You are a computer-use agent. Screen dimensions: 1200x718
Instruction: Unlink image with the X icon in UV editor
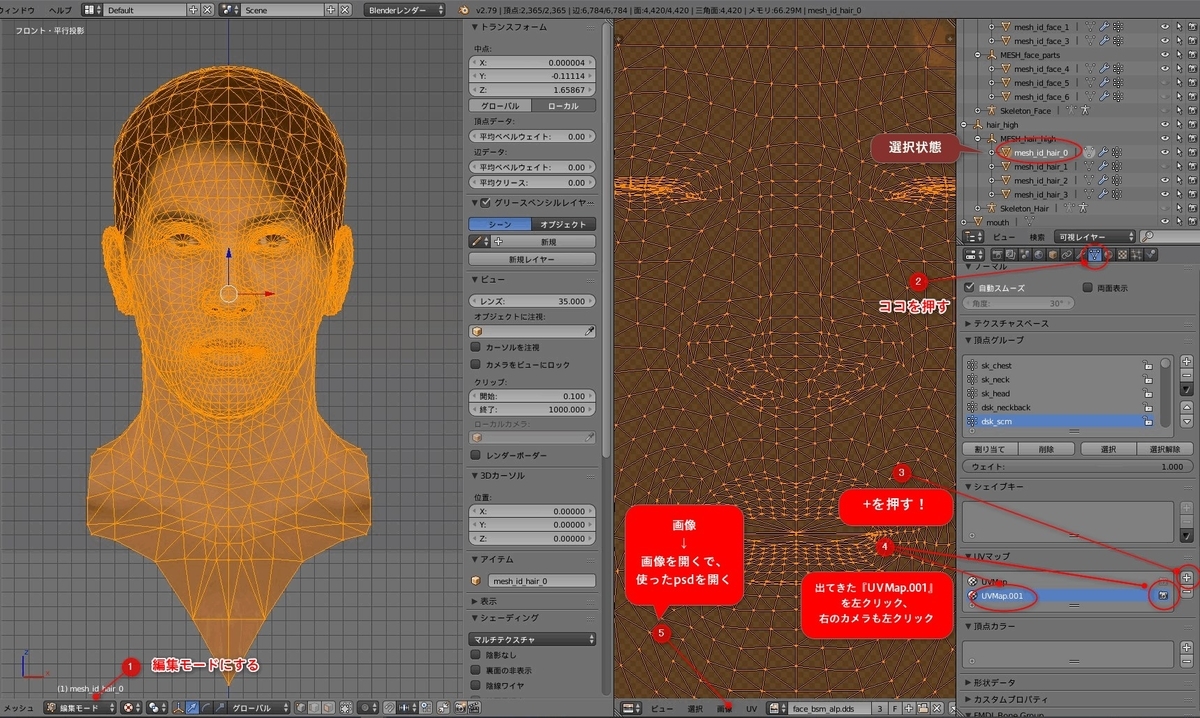937,708
